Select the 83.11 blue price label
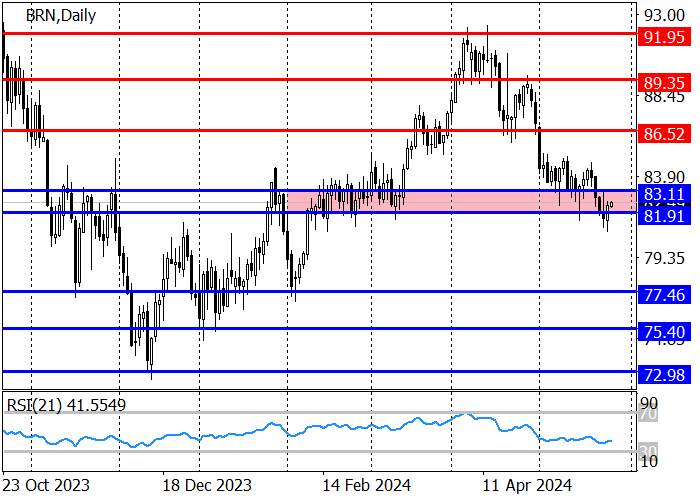The image size is (700, 500). 664,194
